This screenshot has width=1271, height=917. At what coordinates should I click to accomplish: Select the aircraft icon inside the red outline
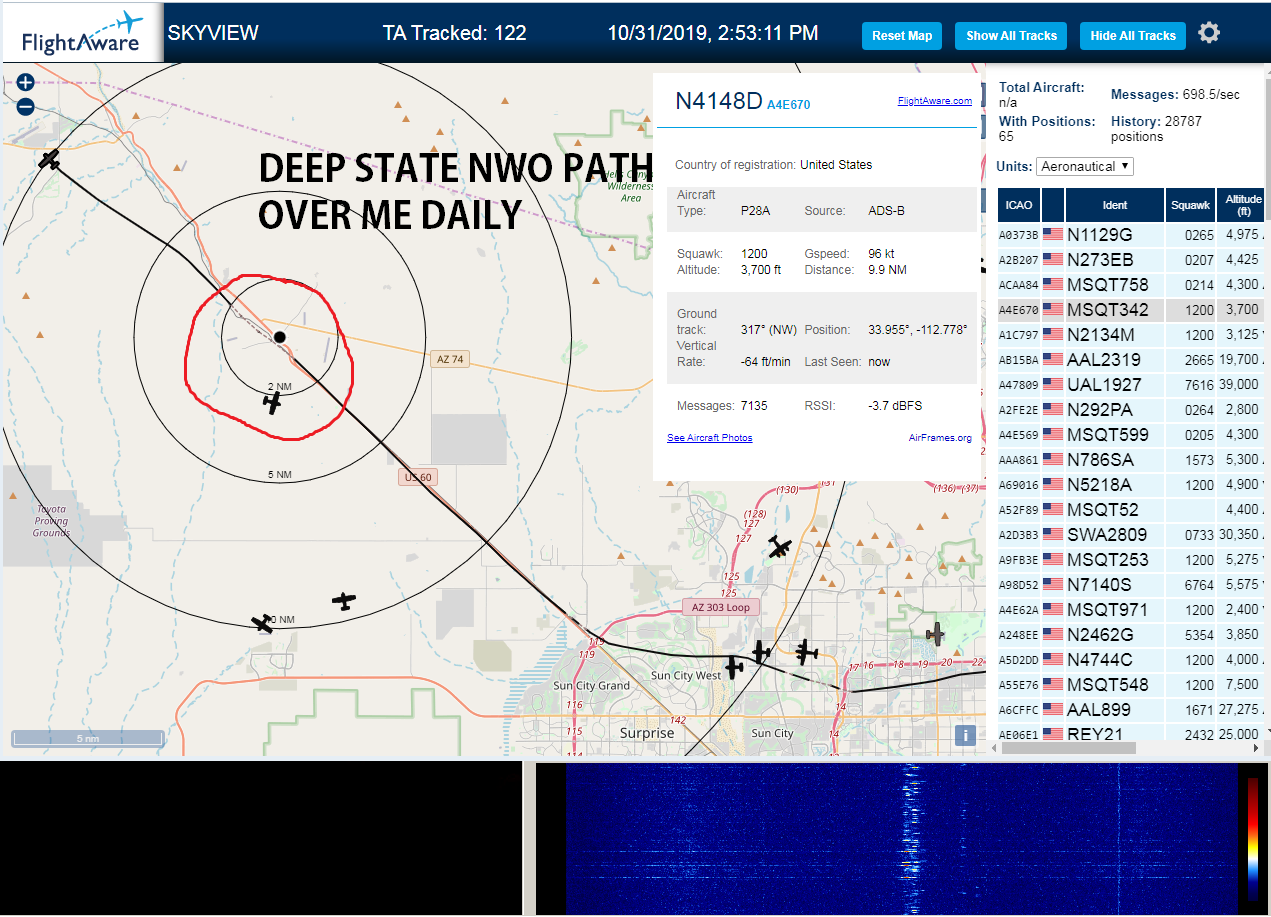click(x=272, y=402)
